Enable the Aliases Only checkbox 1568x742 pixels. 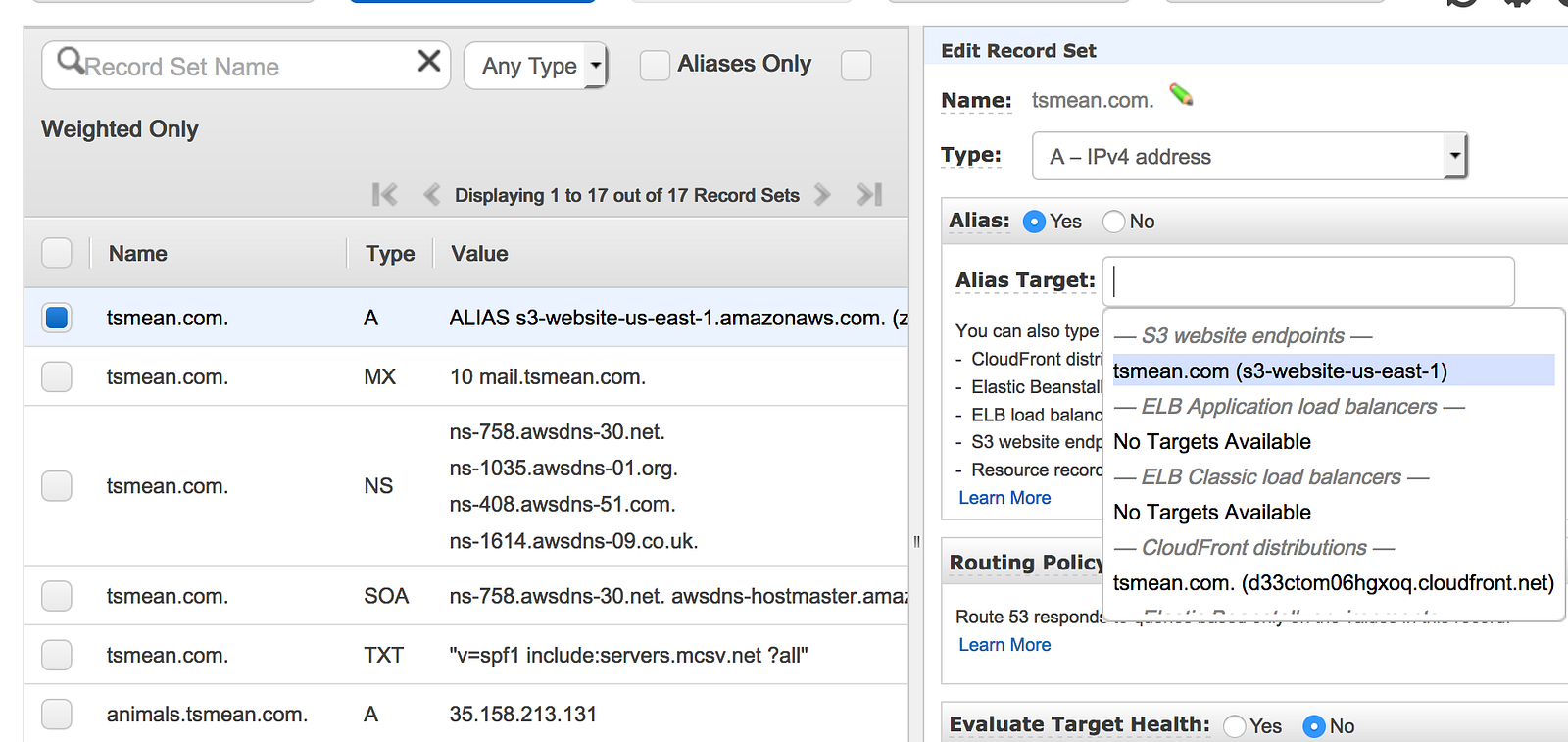pyautogui.click(x=655, y=65)
